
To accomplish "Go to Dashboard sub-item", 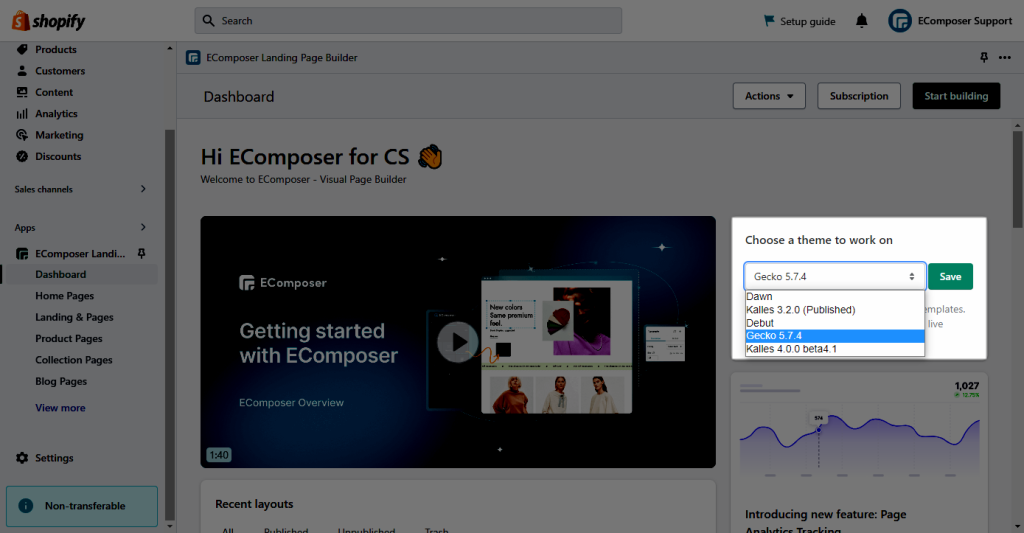I will (x=61, y=274).
